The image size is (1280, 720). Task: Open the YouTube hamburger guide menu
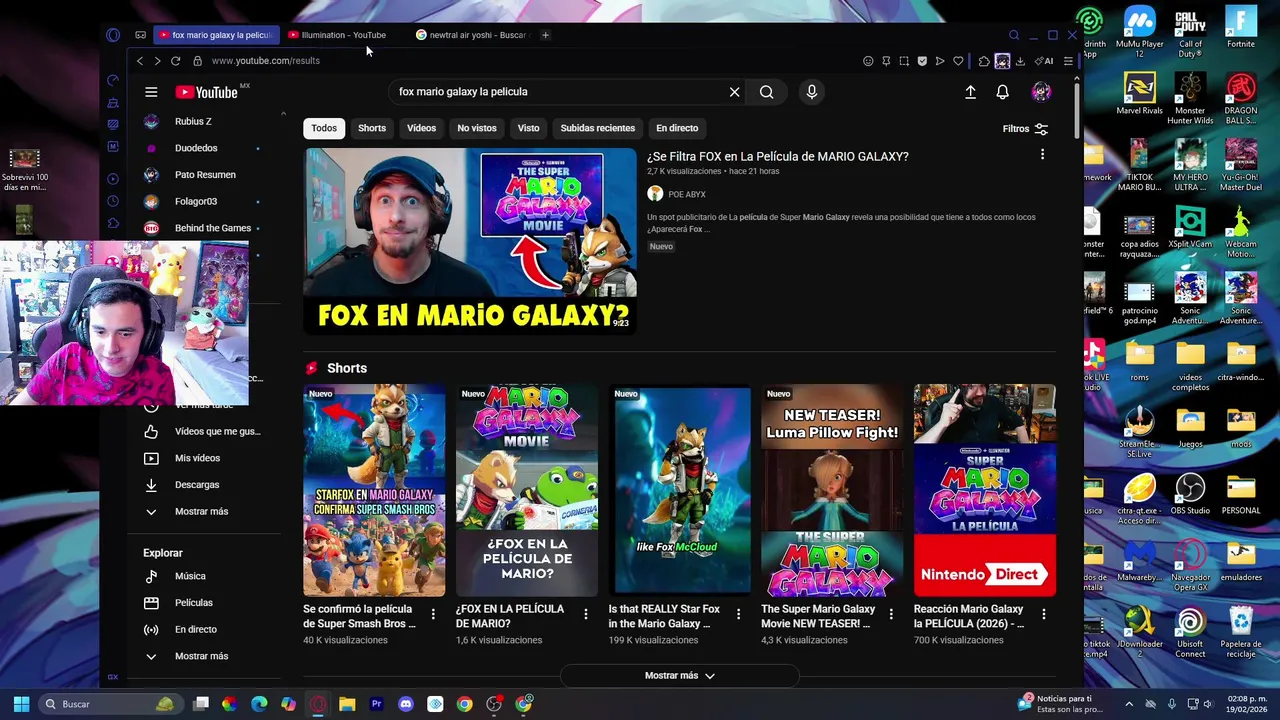click(151, 92)
